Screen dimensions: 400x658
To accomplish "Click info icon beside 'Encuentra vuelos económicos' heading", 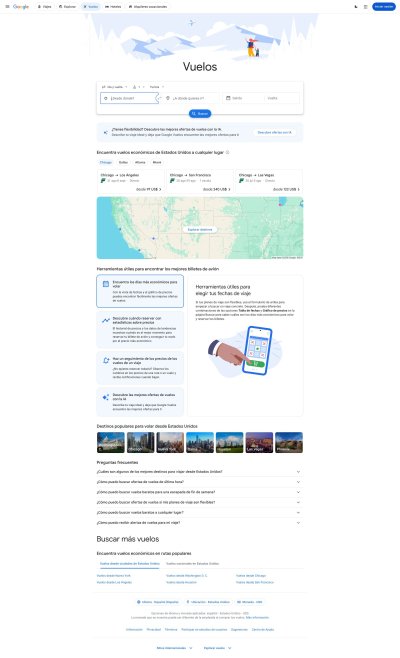I will pos(227,152).
